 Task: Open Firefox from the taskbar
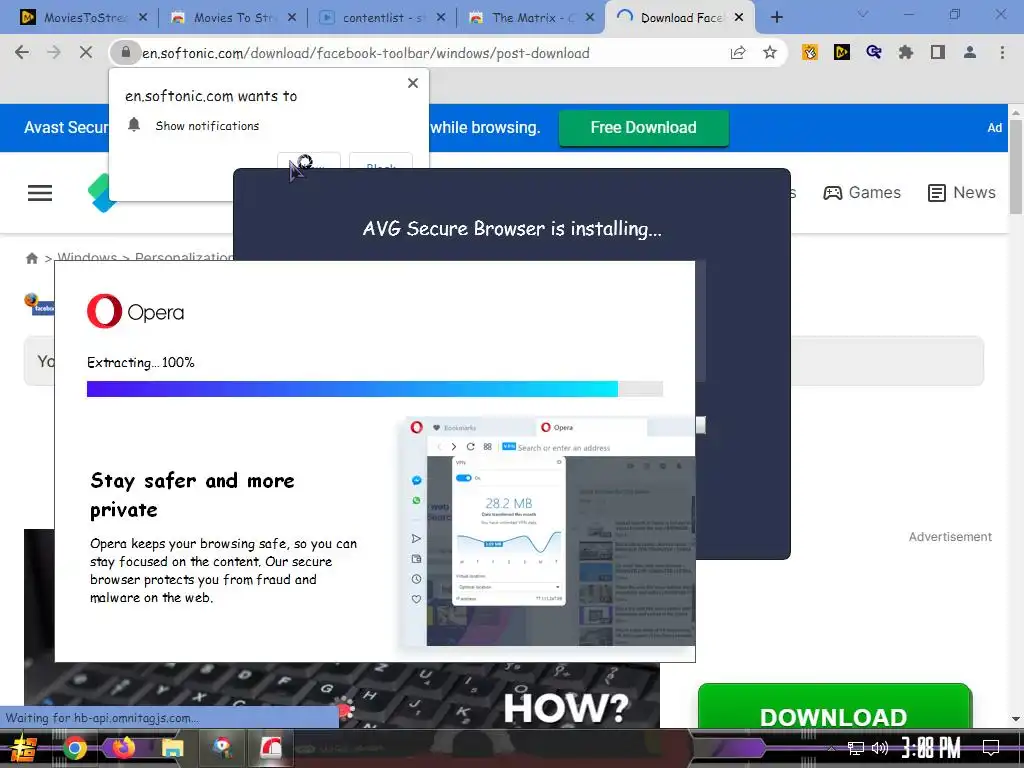123,748
